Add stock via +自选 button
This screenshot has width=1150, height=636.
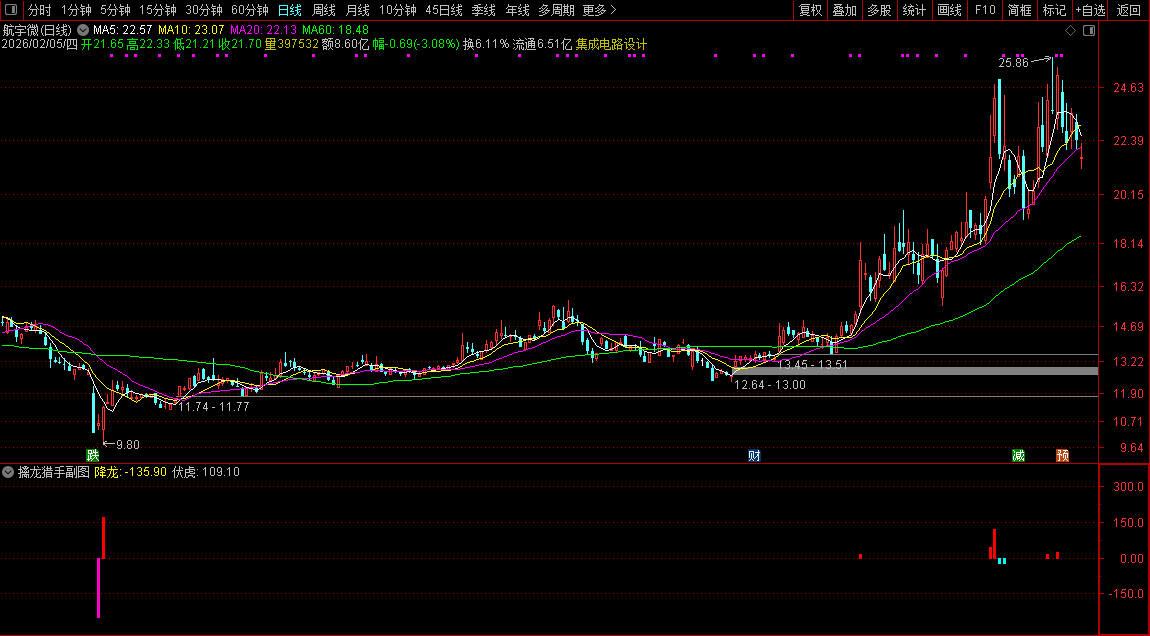click(1090, 10)
